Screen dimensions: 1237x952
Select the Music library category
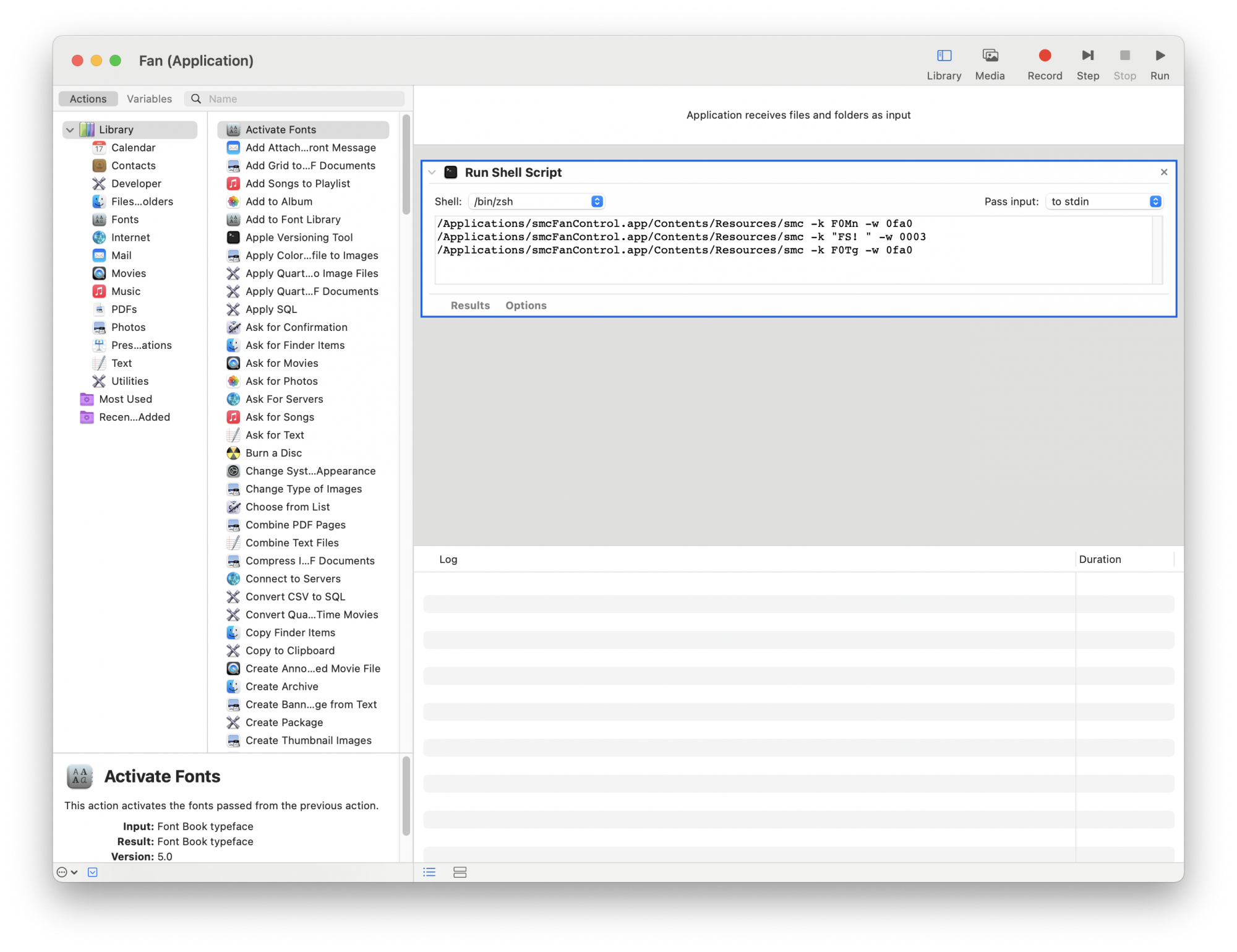pos(126,291)
